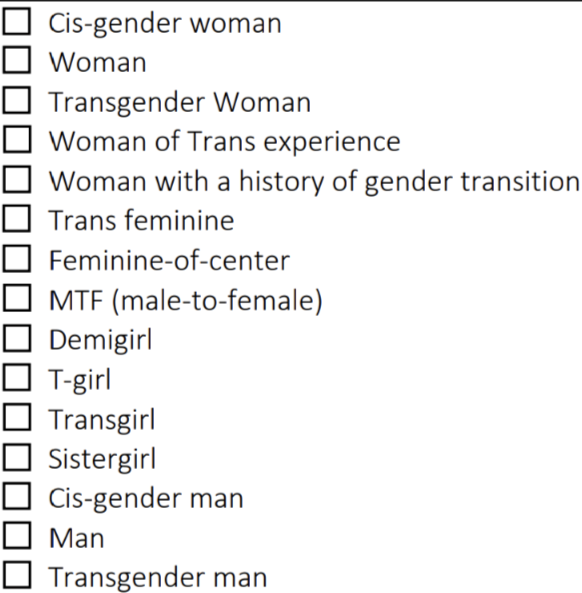
Task: Select the Transgender Woman checkbox
Action: [x=17, y=100]
